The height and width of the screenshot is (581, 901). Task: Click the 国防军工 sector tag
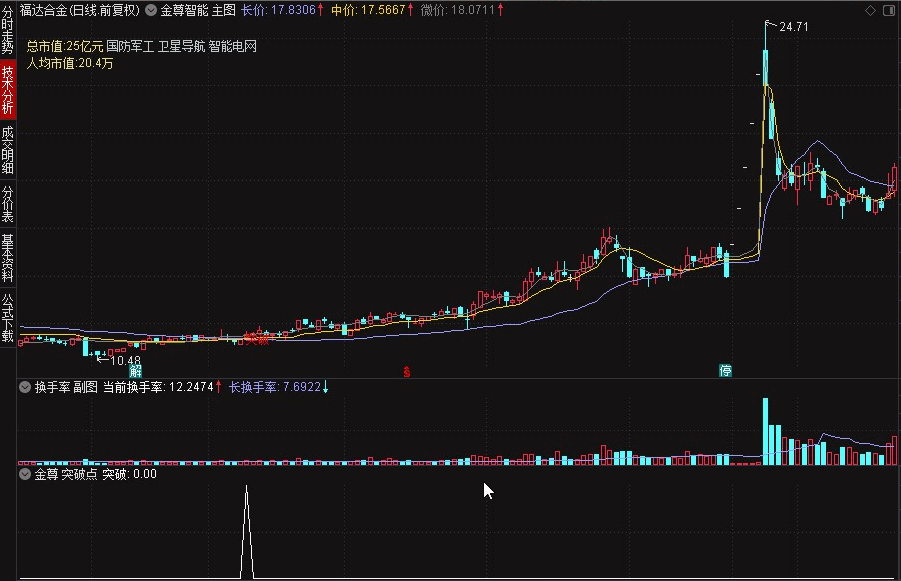coord(130,46)
